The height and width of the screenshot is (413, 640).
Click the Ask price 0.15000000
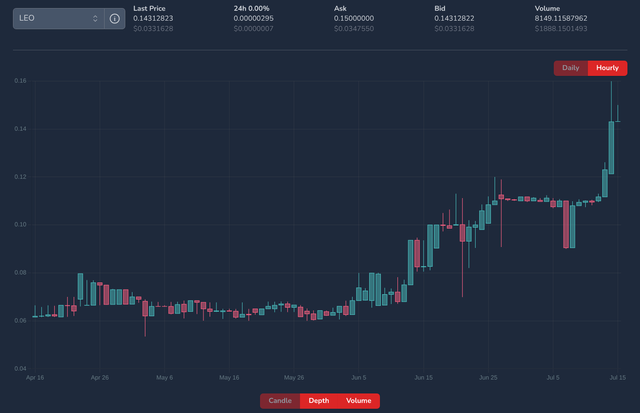tap(354, 18)
